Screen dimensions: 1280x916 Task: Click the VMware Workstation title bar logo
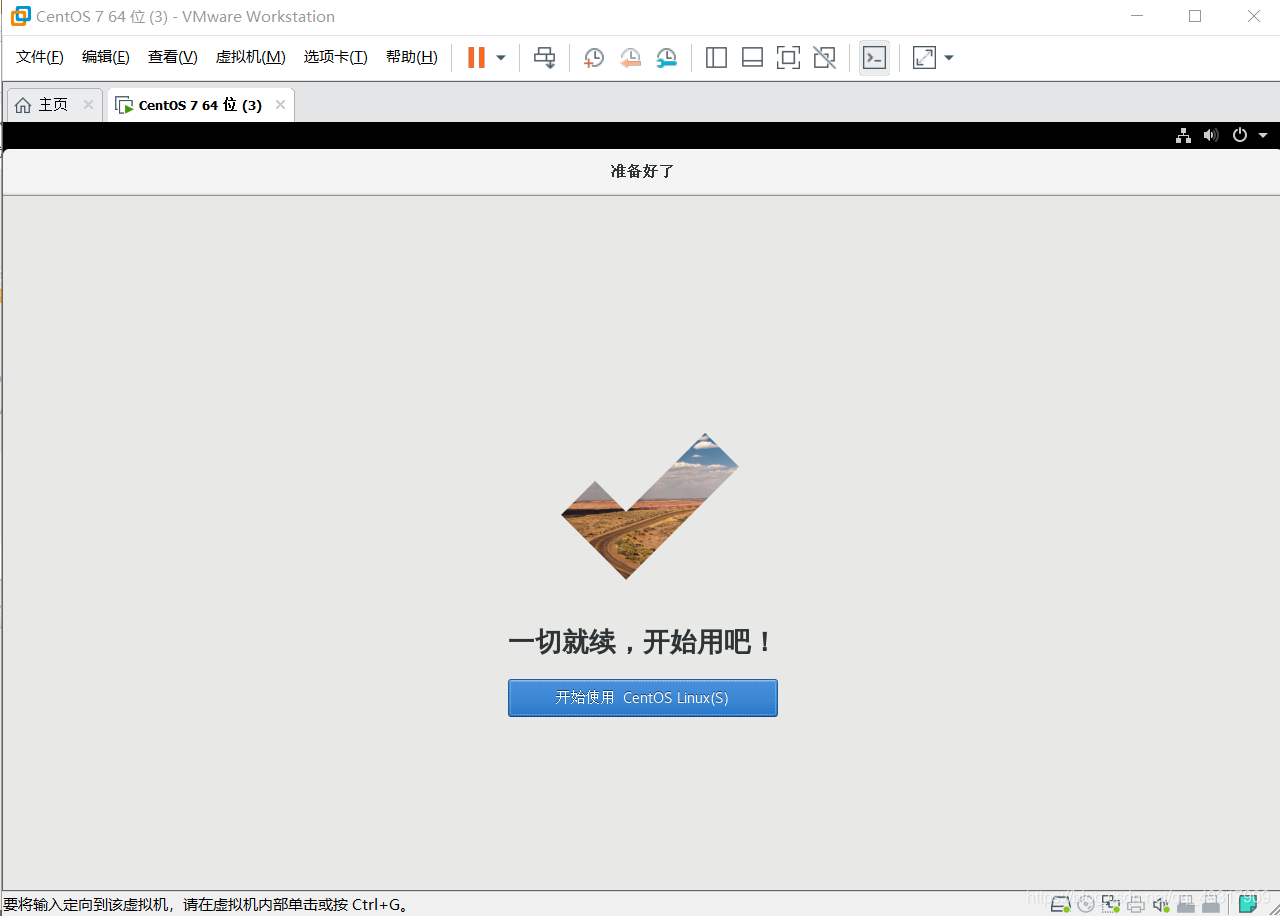(20, 16)
